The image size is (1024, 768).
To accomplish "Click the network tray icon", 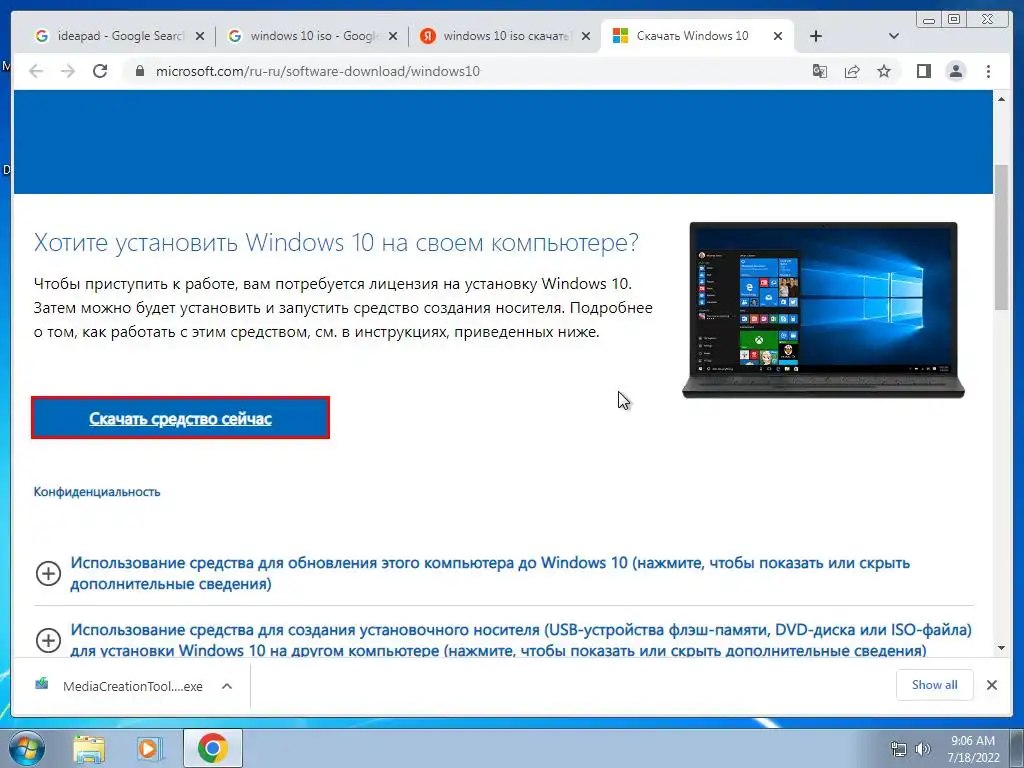I will coord(899,749).
